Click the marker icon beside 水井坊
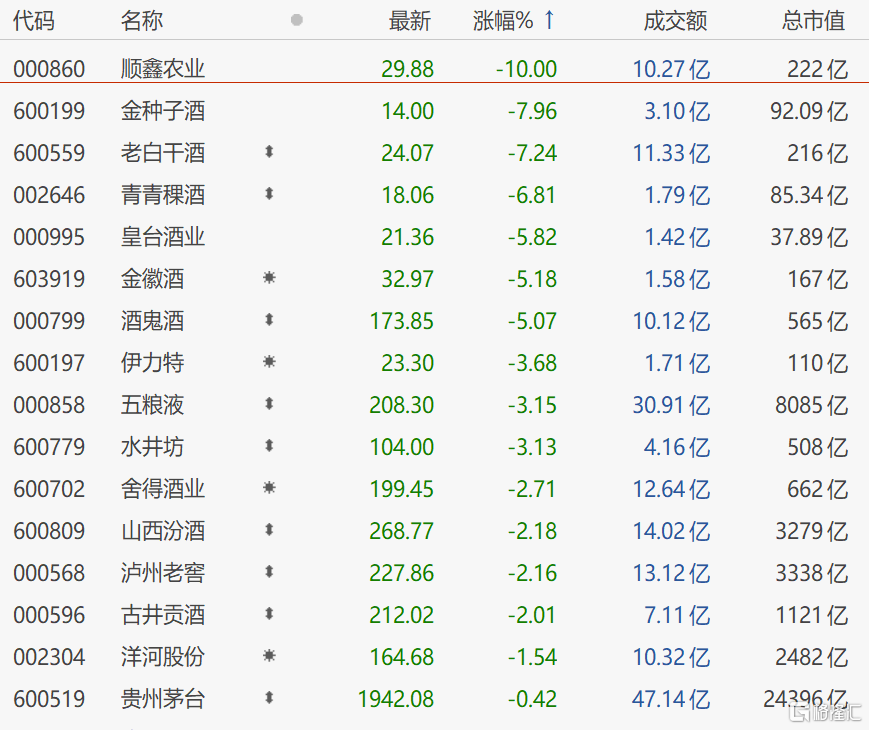Image resolution: width=869 pixels, height=730 pixels. tap(269, 446)
